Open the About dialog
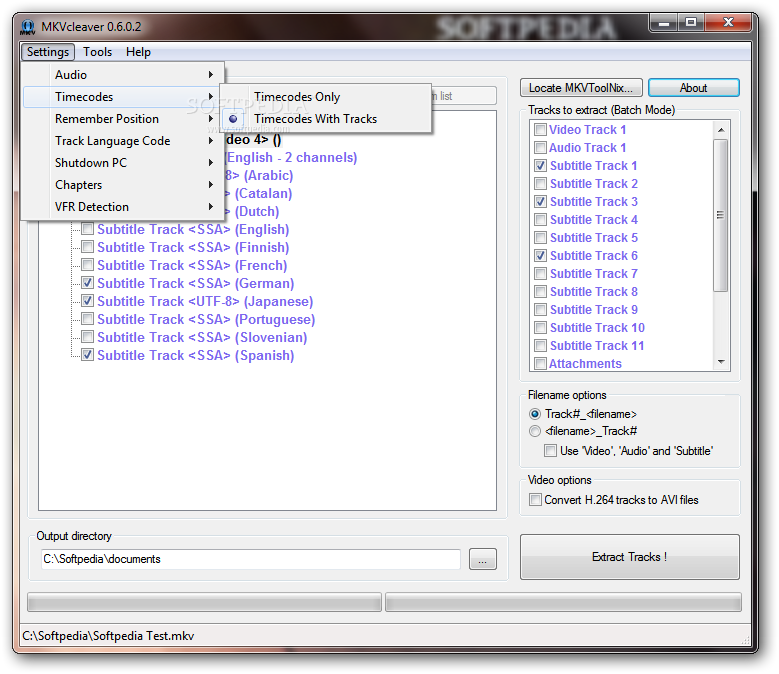The image size is (779, 674). [x=694, y=88]
